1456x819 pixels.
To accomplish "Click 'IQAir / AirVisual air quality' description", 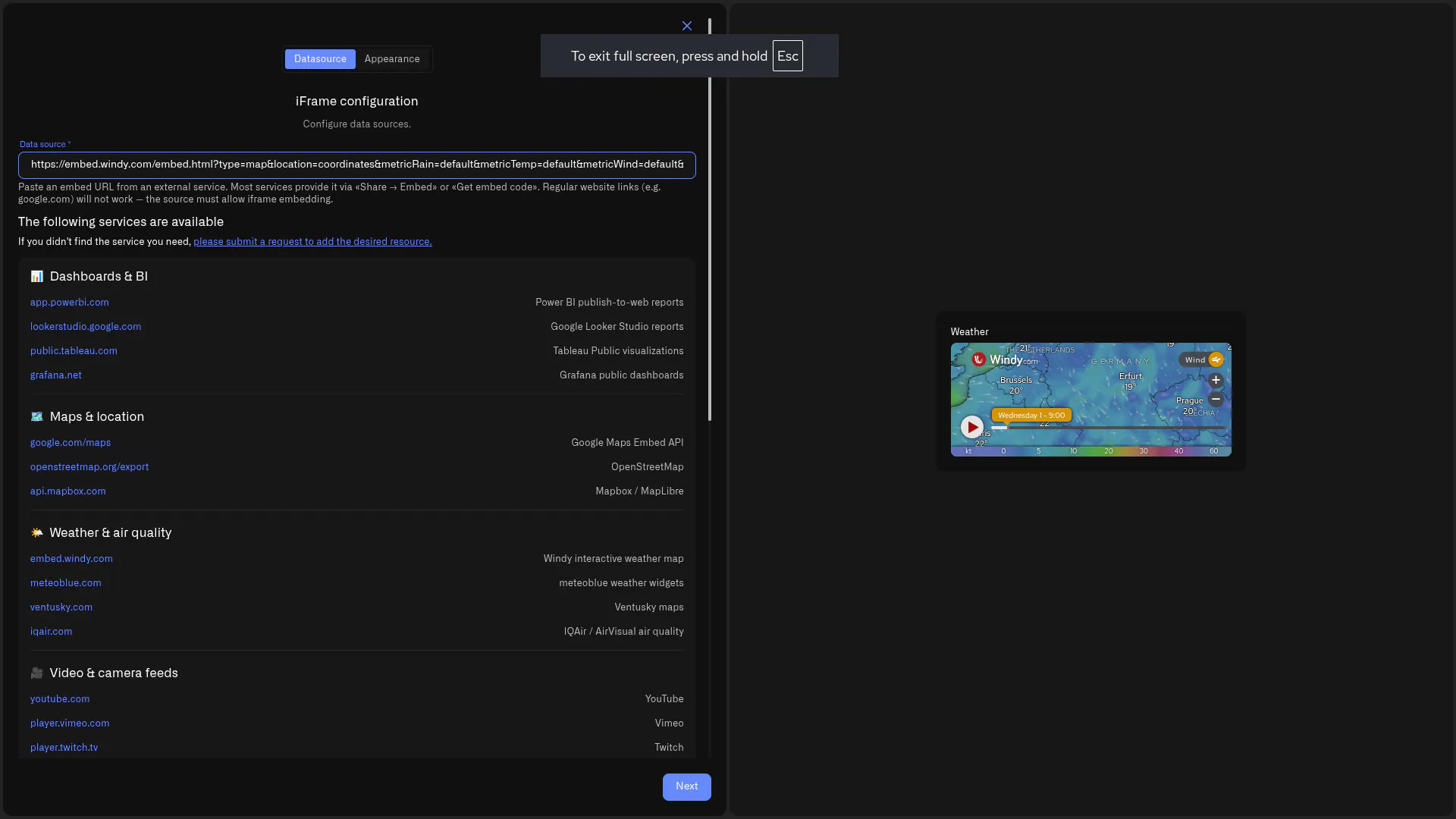I will point(623,632).
